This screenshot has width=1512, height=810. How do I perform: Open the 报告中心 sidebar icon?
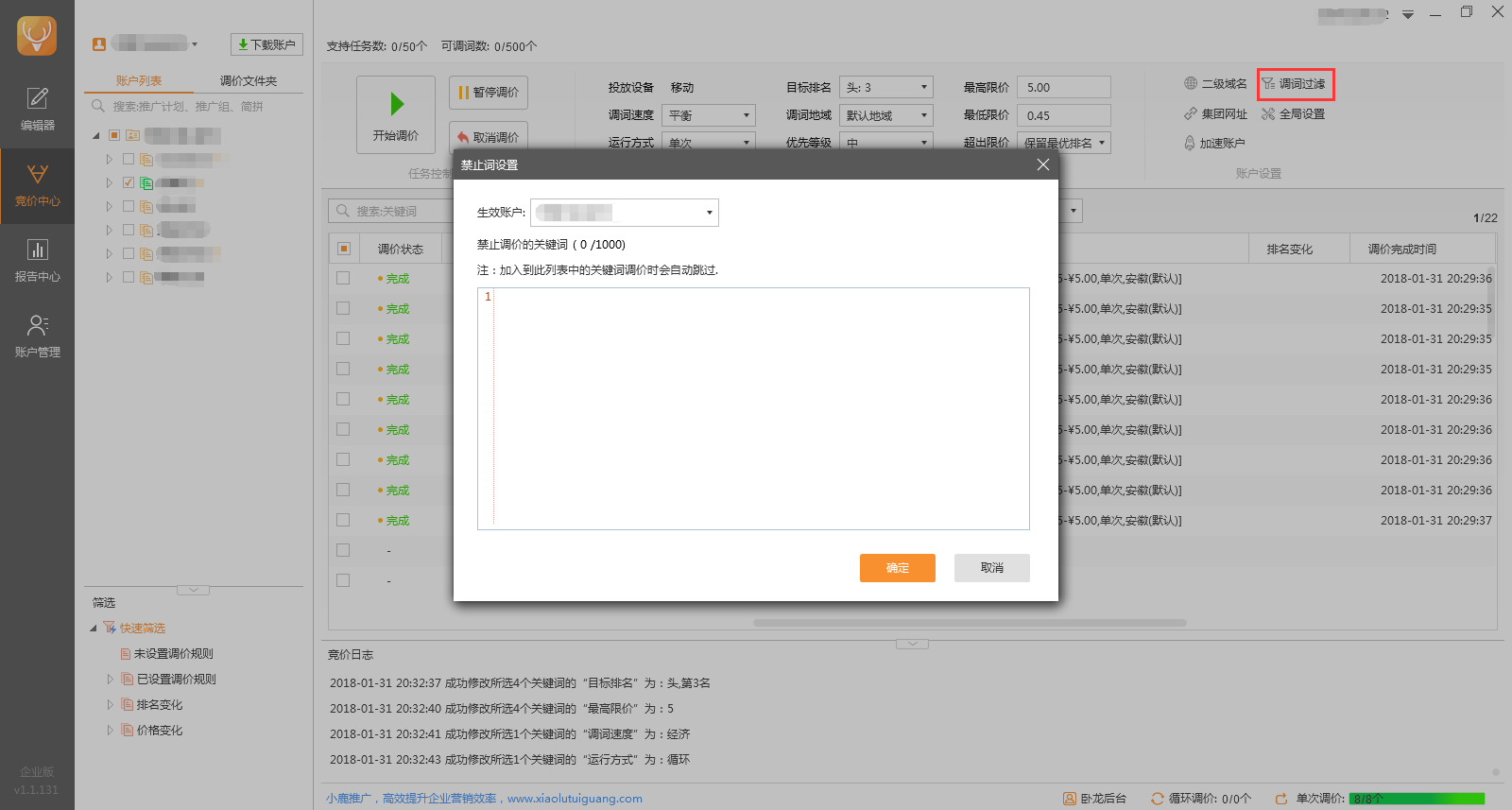click(x=37, y=261)
